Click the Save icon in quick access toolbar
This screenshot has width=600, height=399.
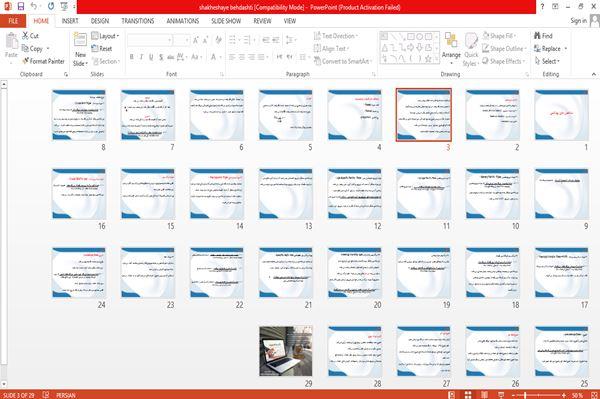click(21, 6)
